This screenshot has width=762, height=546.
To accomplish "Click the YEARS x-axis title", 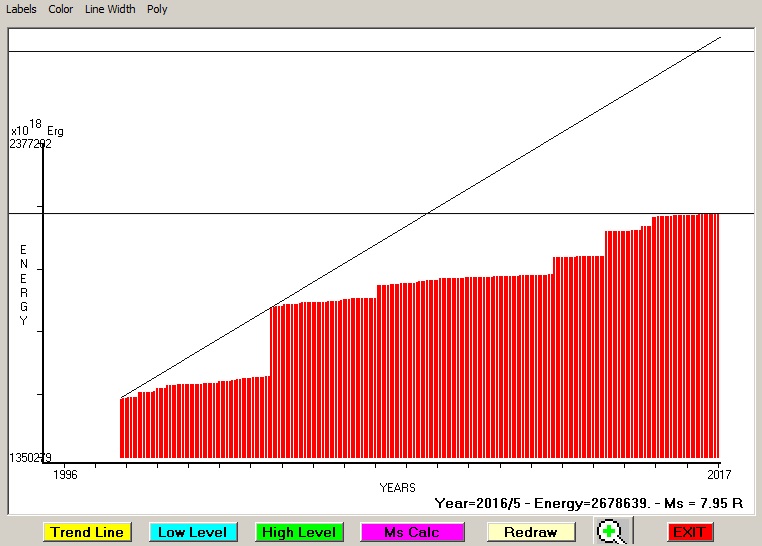I will click(397, 487).
